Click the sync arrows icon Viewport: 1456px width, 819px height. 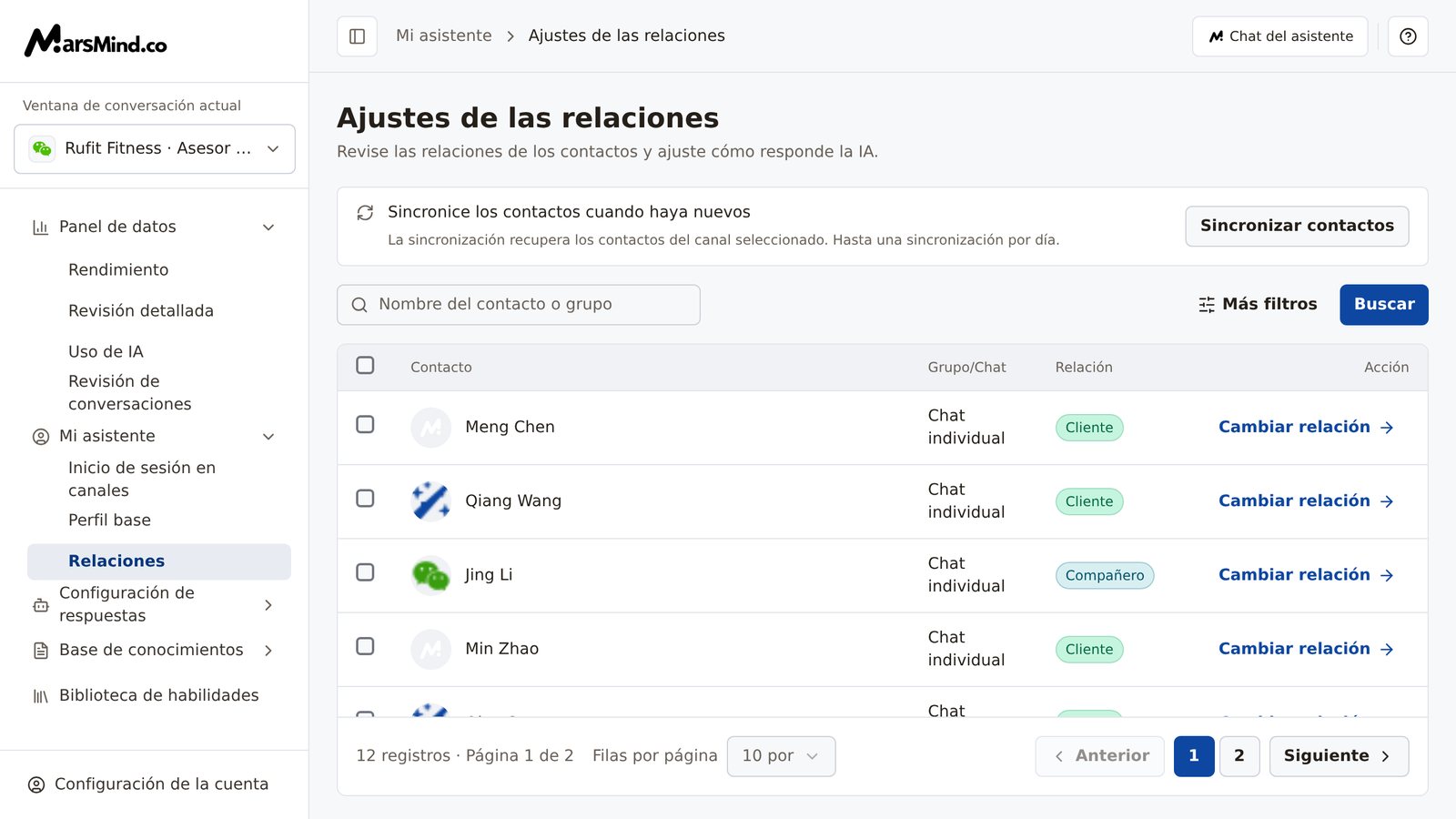tap(365, 212)
